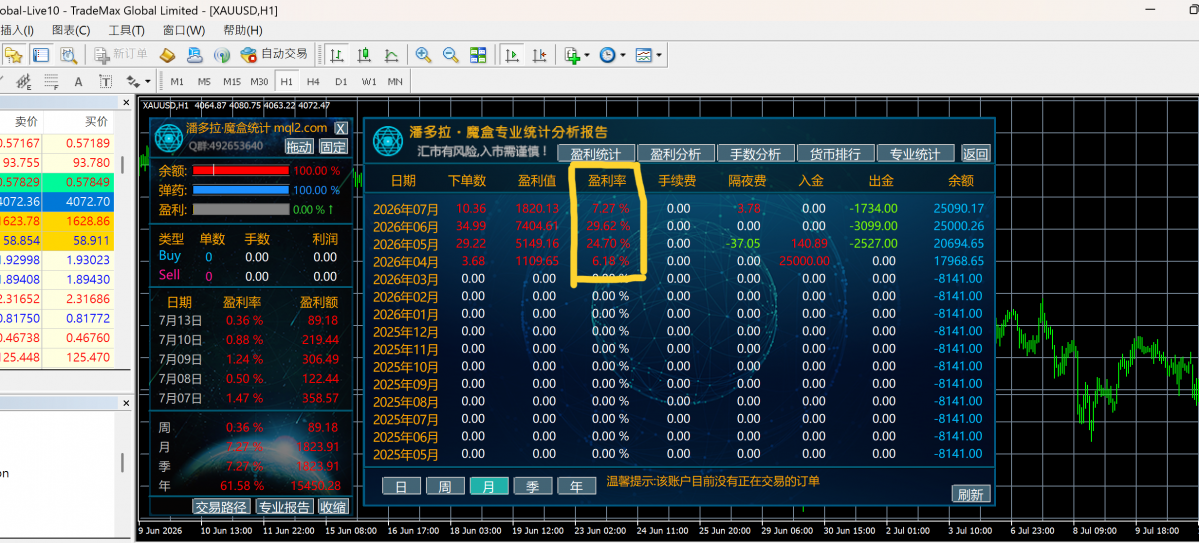
Task: Open the Navigator star-folder icon
Action: tap(13, 54)
